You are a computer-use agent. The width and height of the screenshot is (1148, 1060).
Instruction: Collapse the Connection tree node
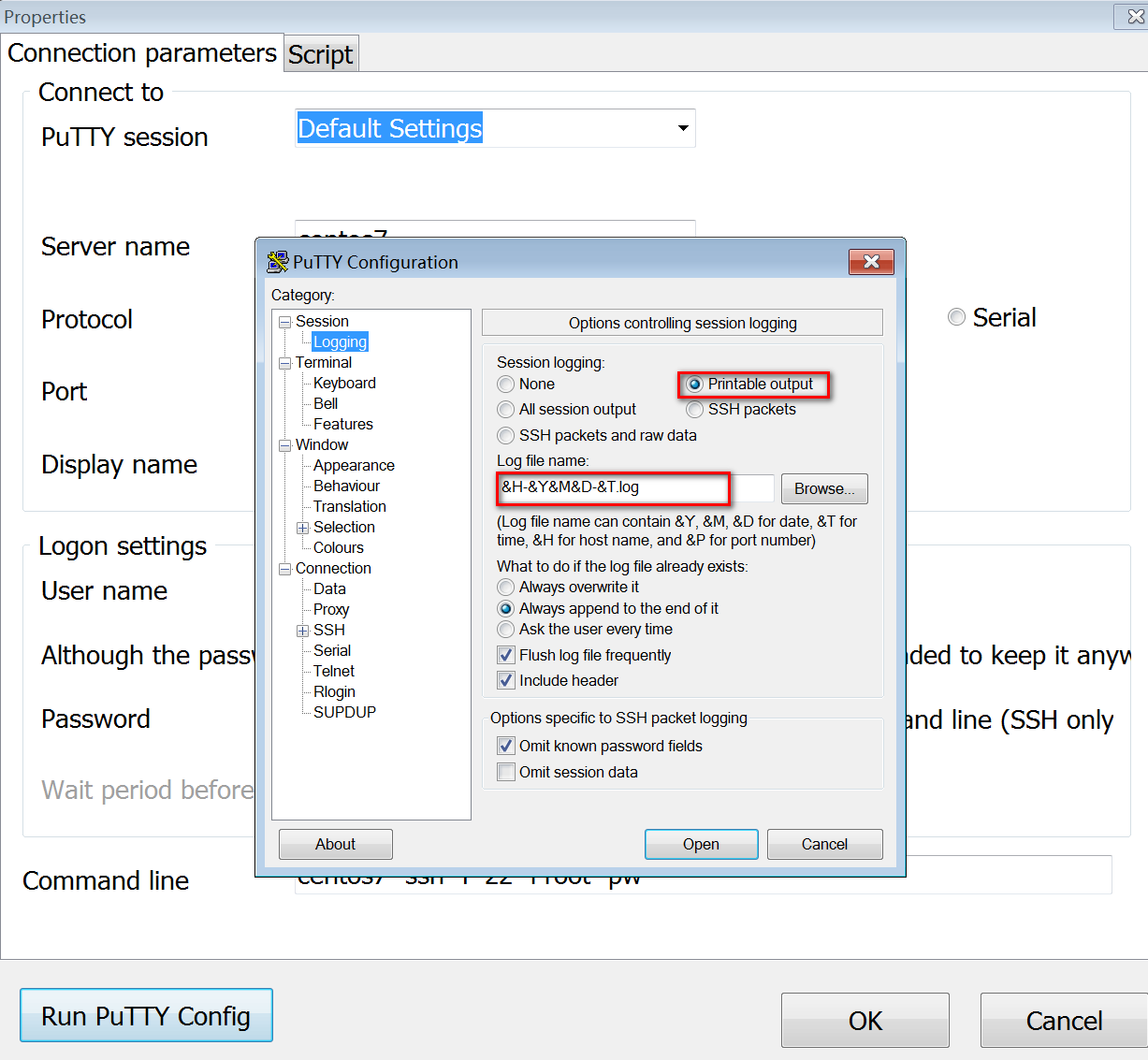tap(284, 569)
